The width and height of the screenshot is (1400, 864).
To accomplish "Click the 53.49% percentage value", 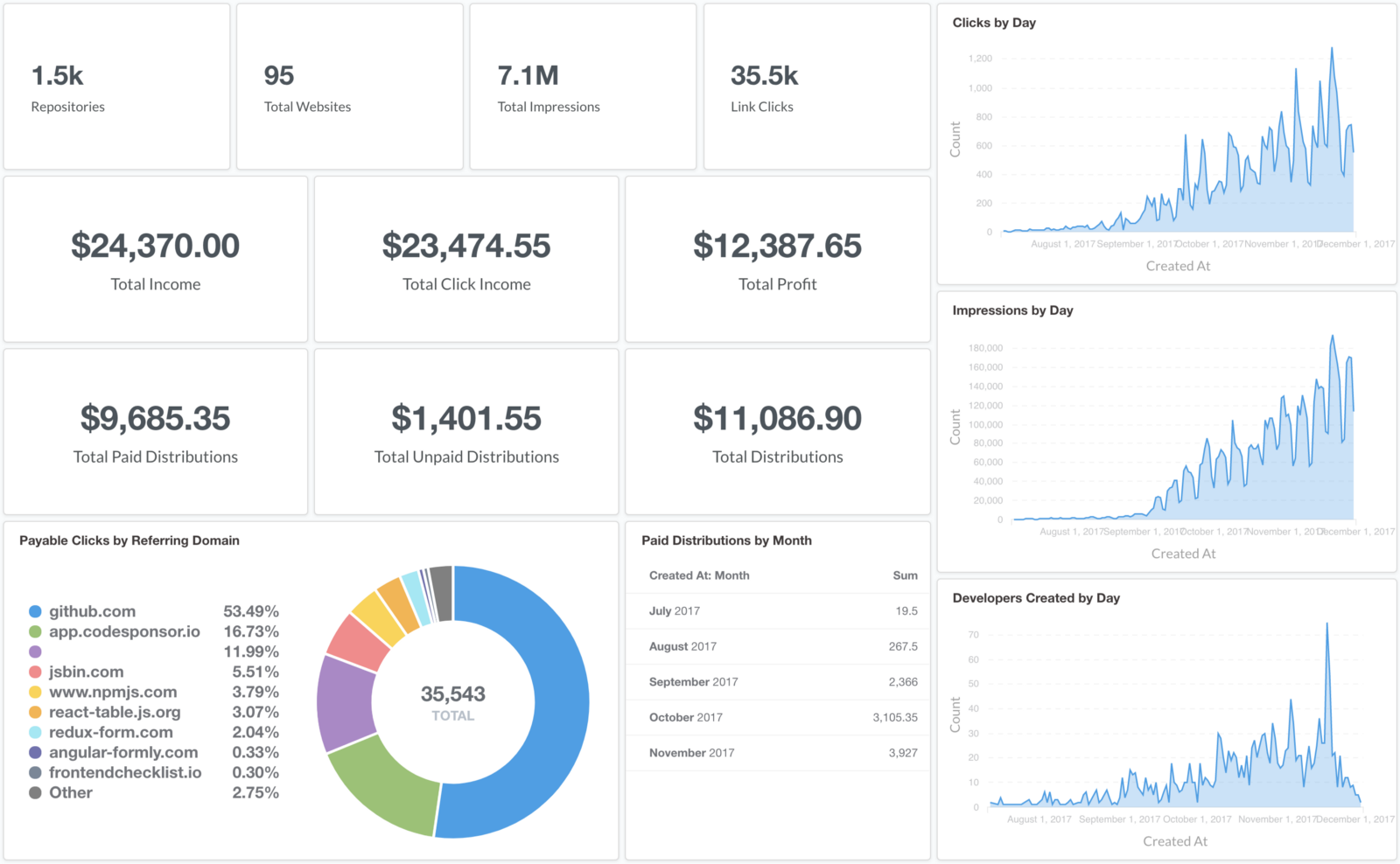I will (251, 611).
